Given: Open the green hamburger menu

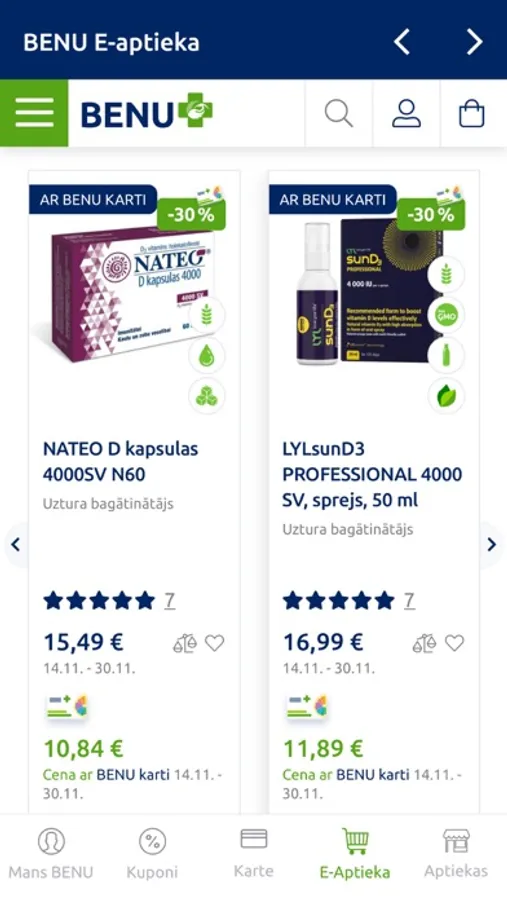Looking at the screenshot, I should (34, 113).
